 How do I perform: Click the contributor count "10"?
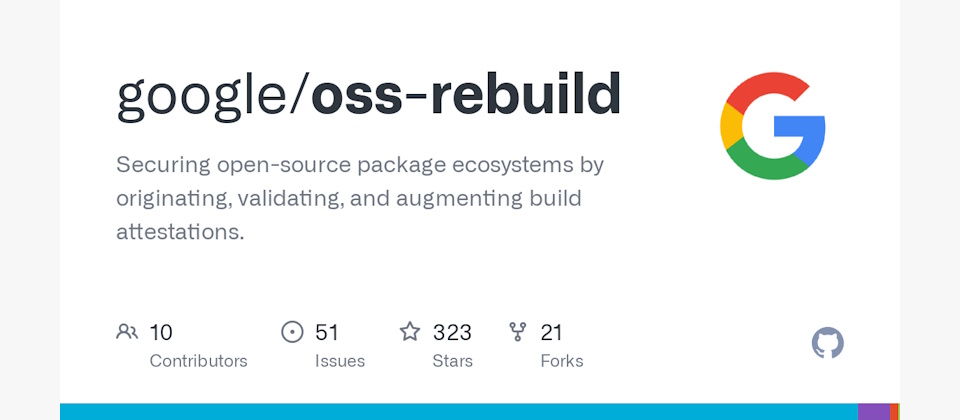coord(161,332)
